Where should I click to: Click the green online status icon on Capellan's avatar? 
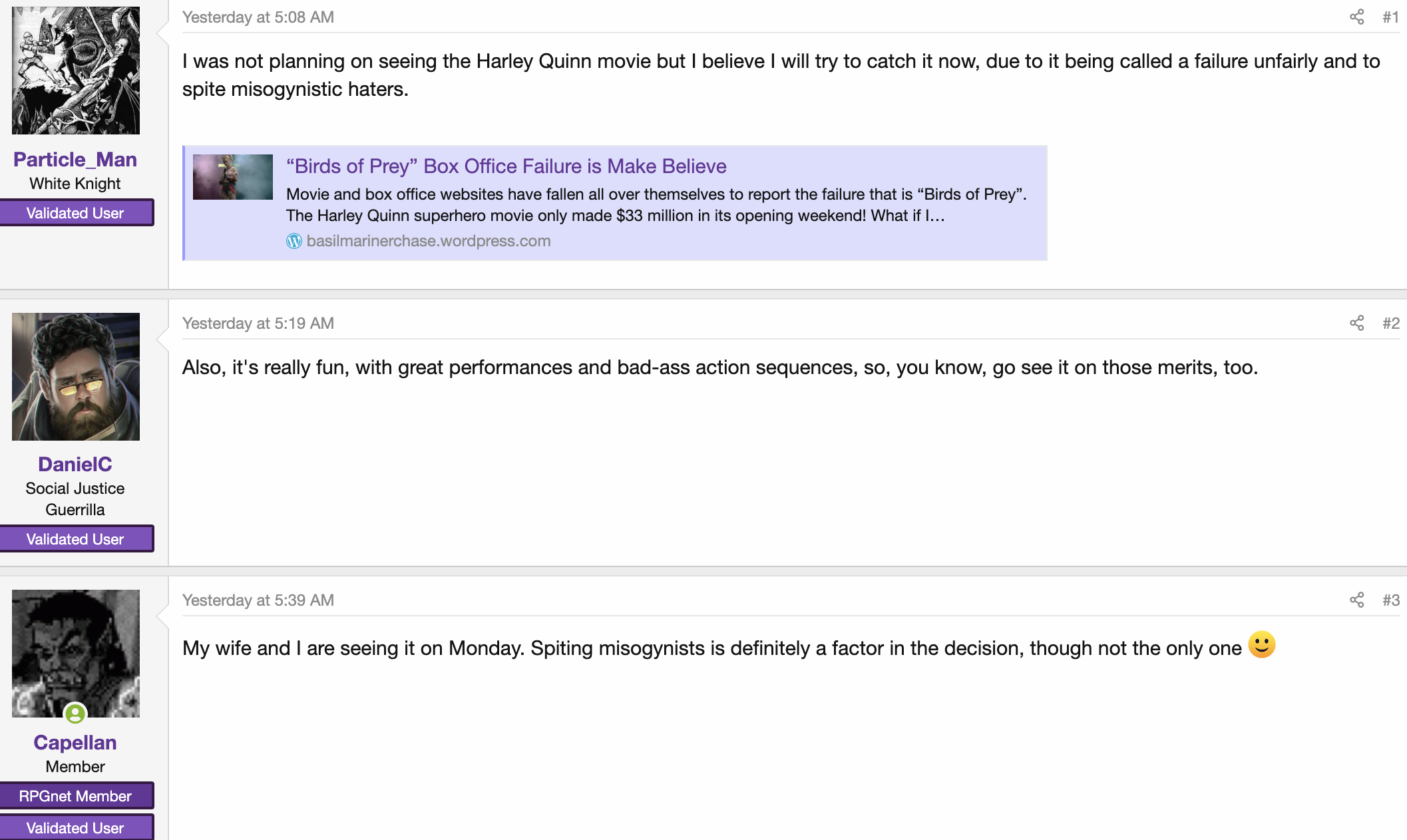[75, 714]
